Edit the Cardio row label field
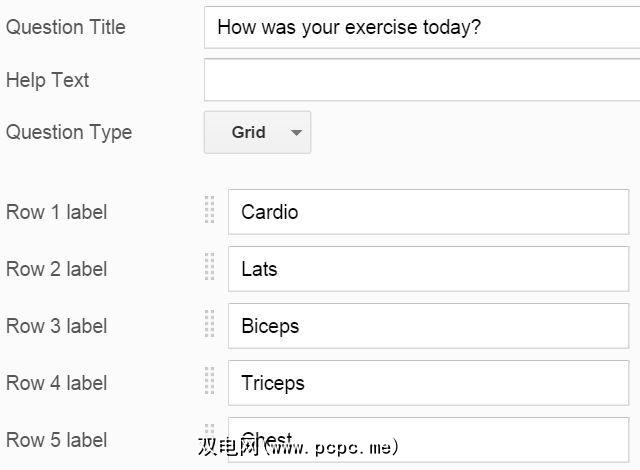640x470 pixels. tap(428, 212)
